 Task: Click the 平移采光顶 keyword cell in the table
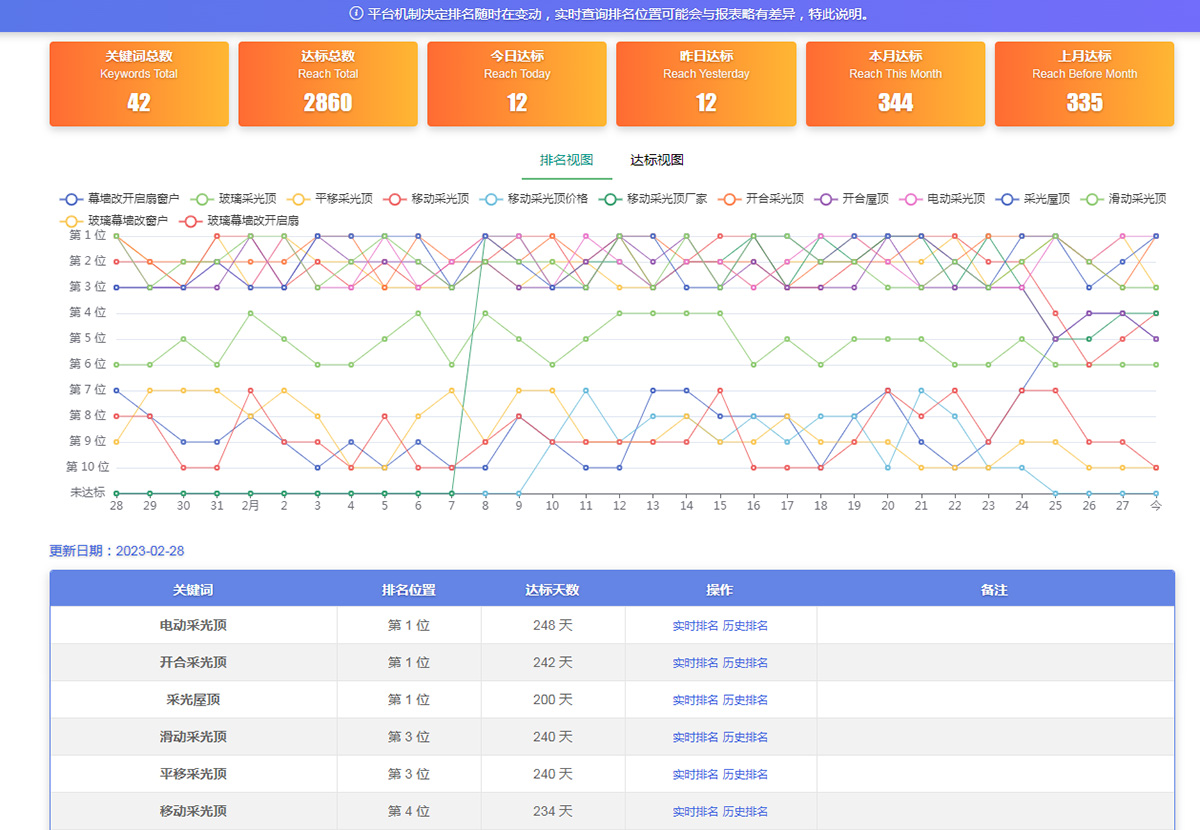click(x=193, y=774)
